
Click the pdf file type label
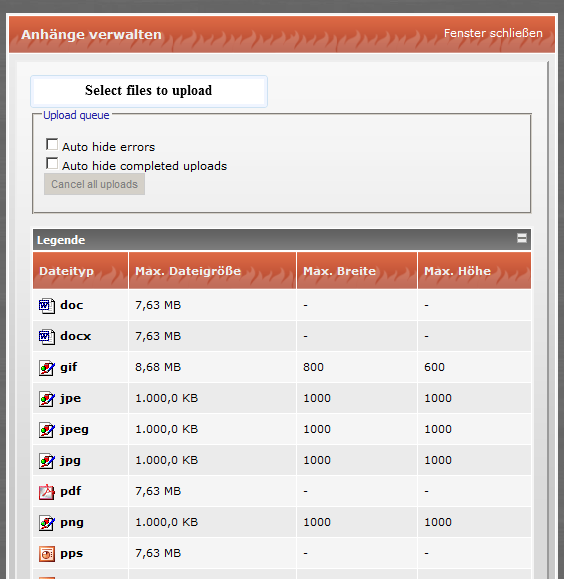pos(71,491)
